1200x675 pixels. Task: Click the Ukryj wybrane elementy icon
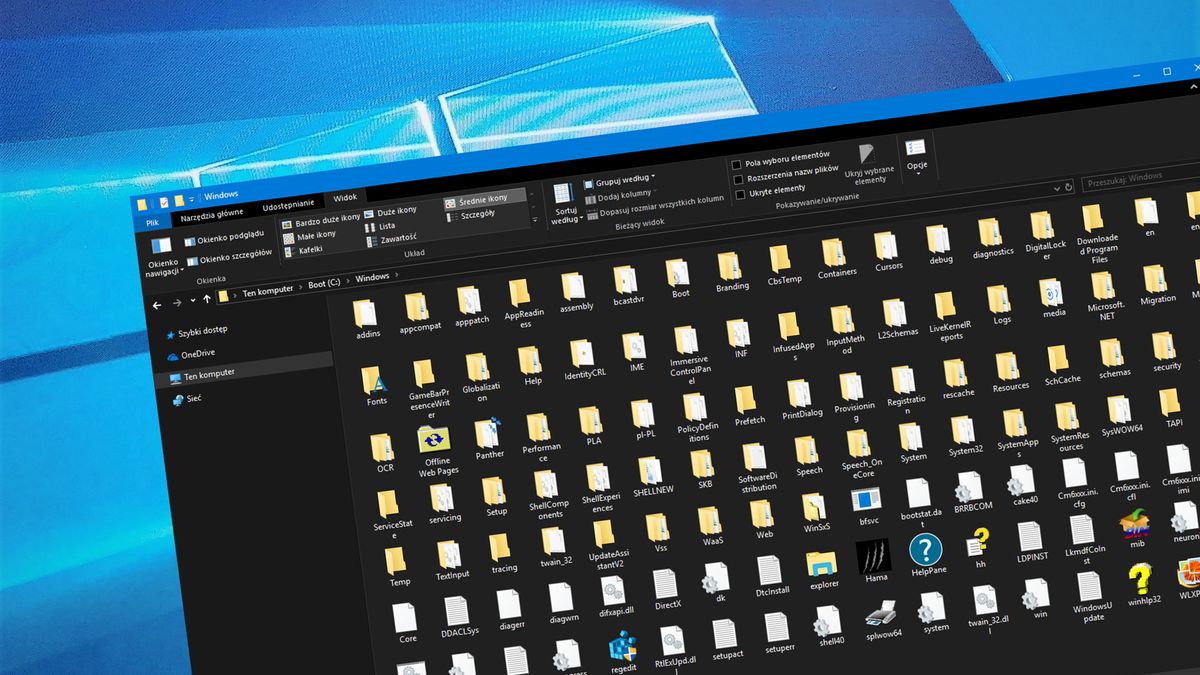click(x=867, y=154)
